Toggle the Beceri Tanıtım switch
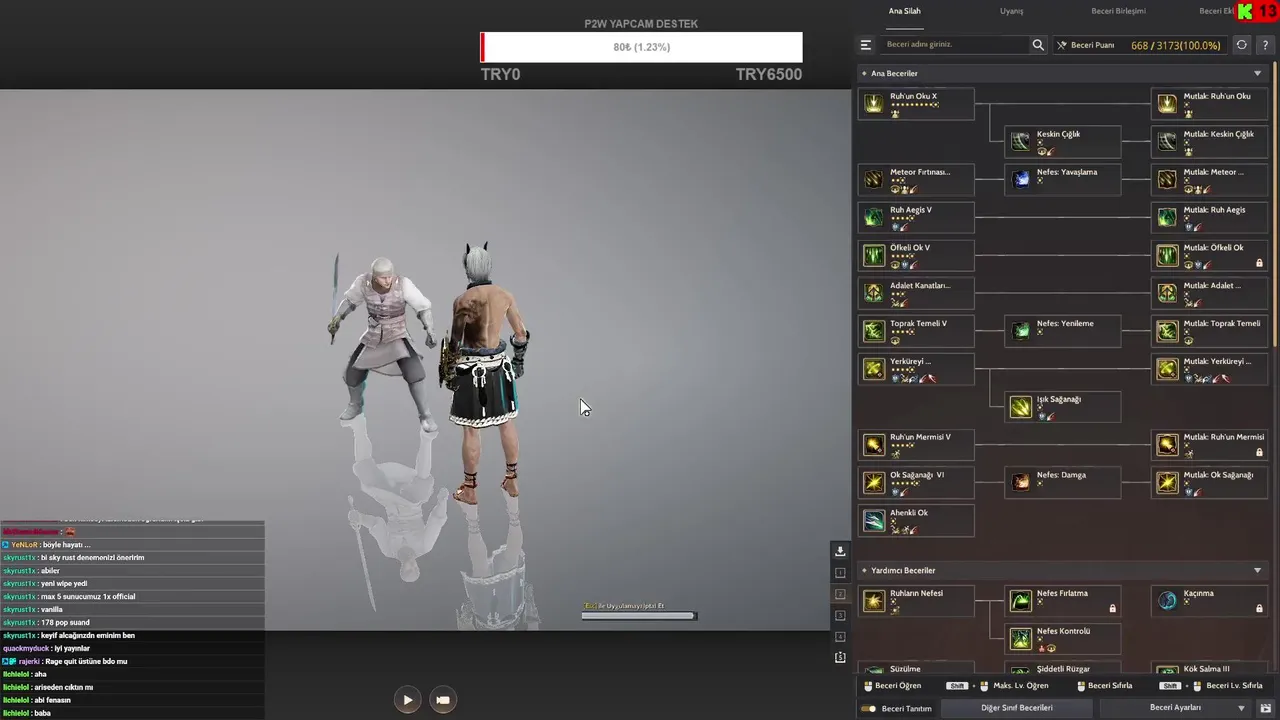The height and width of the screenshot is (720, 1280). coord(868,708)
